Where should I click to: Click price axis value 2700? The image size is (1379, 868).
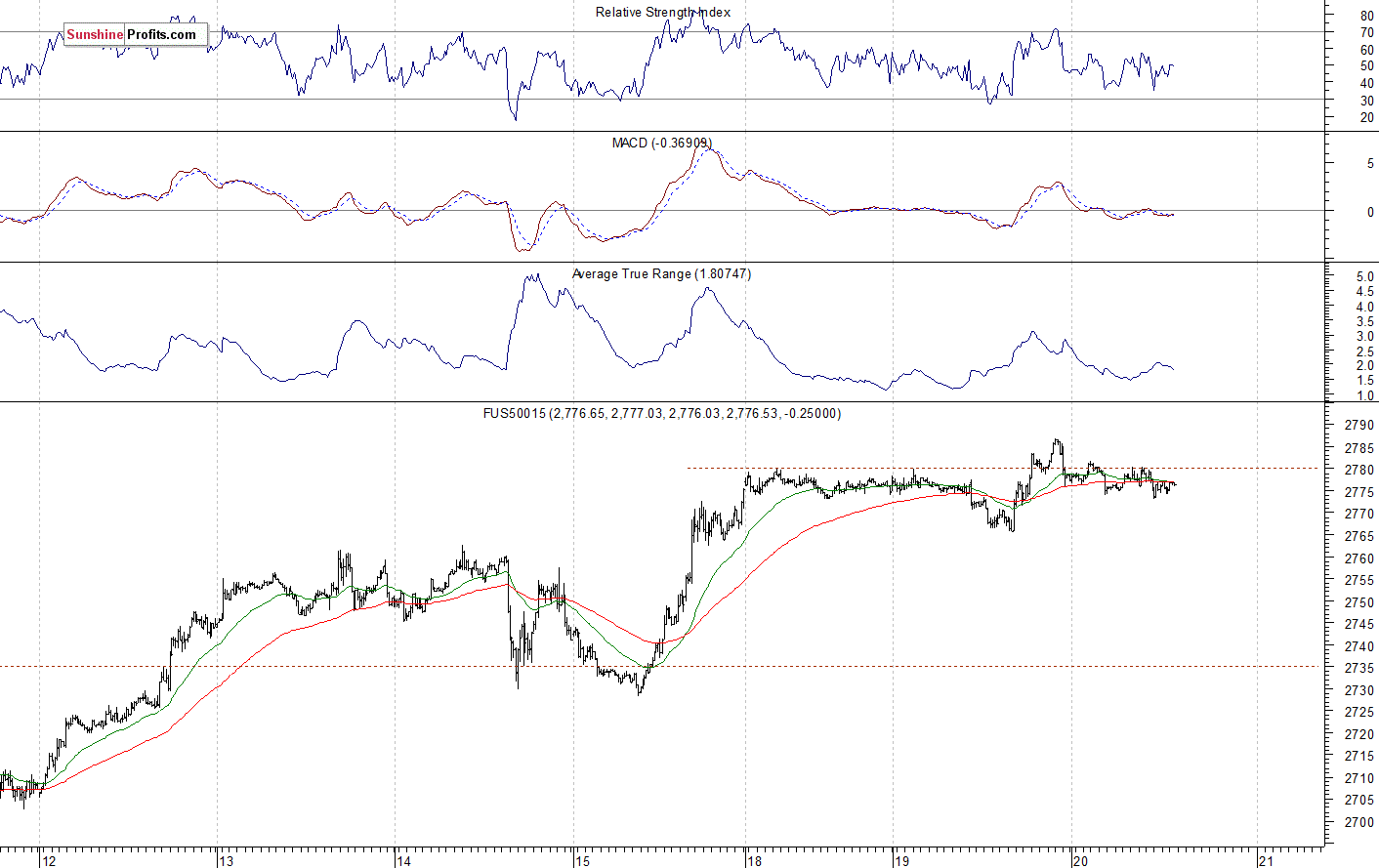point(1359,823)
